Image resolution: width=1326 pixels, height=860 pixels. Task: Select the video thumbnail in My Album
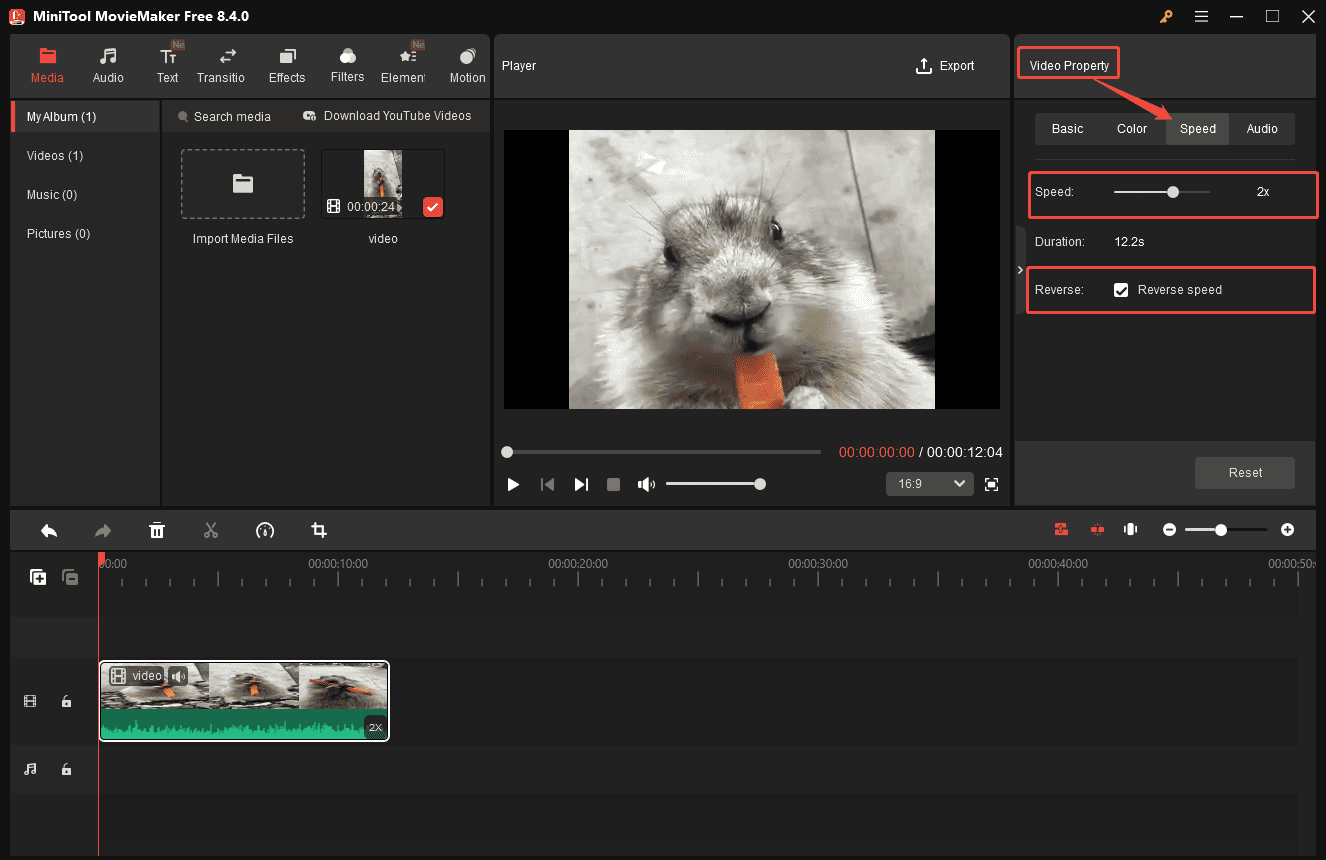(383, 182)
